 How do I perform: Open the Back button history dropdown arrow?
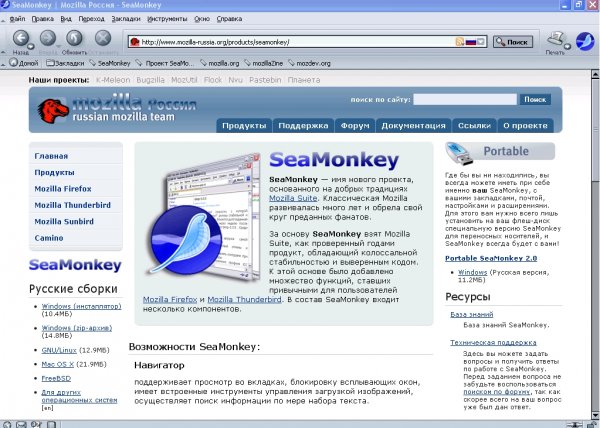31,46
